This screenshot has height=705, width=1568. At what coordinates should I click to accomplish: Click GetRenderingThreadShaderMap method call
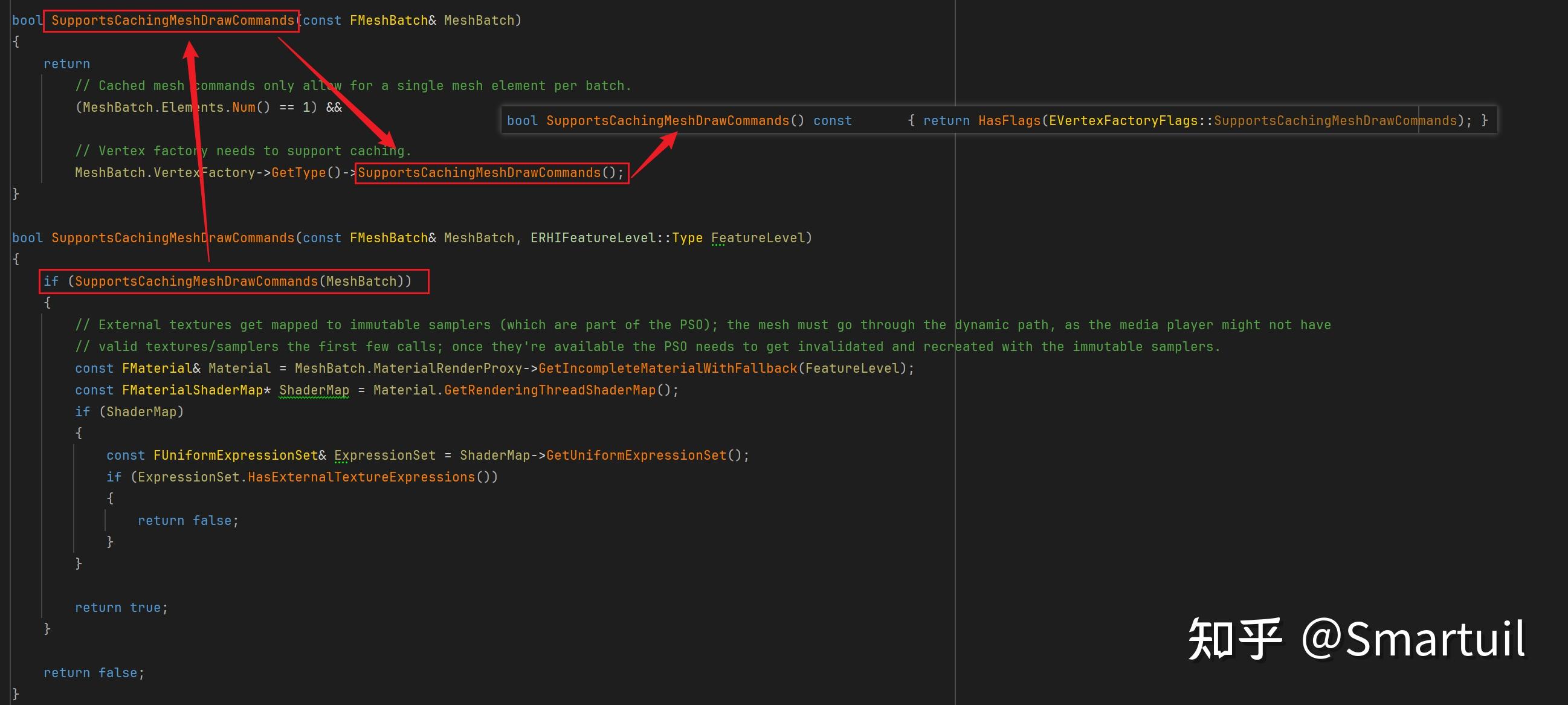tap(549, 390)
